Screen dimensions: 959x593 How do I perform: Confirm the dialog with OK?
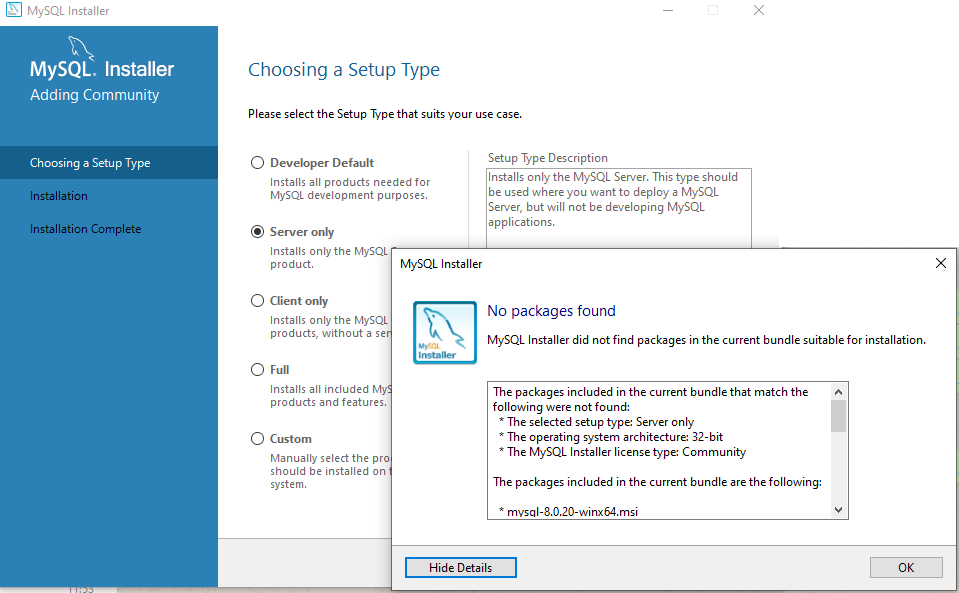pyautogui.click(x=906, y=567)
